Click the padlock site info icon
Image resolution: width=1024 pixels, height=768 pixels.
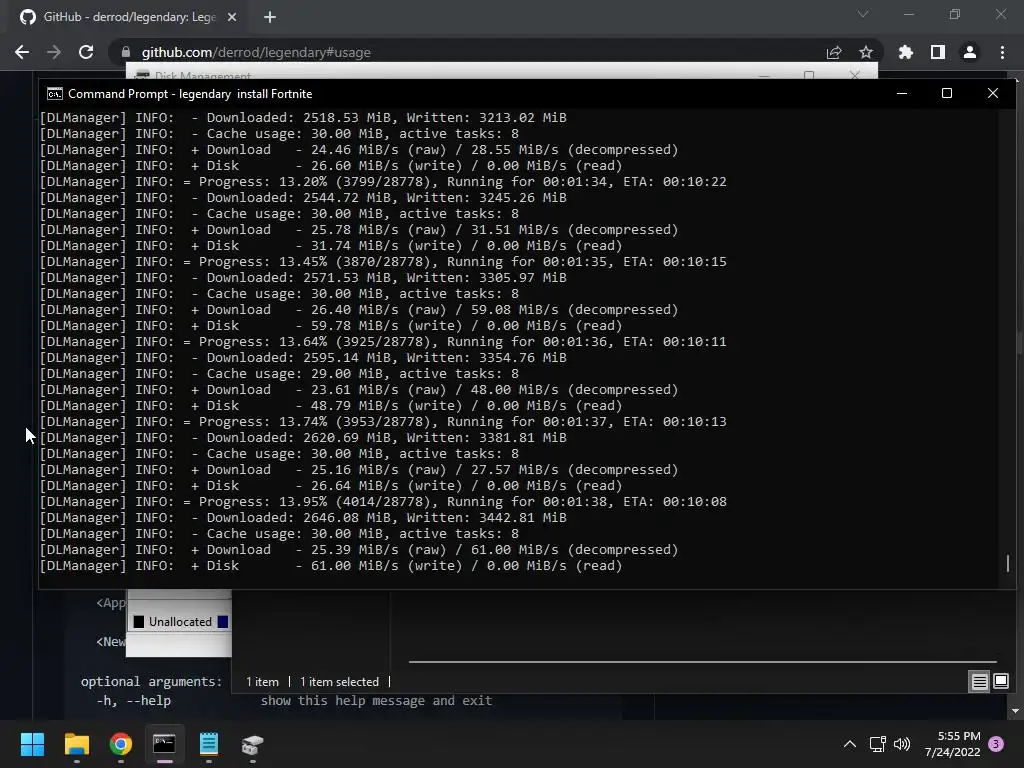click(x=126, y=52)
